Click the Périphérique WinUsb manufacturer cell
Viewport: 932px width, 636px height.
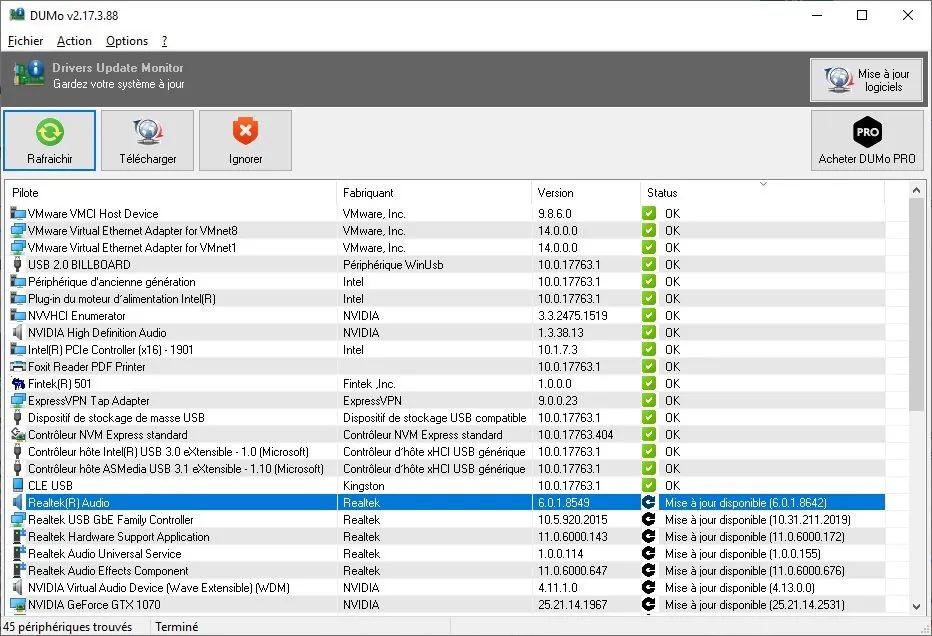(x=393, y=265)
